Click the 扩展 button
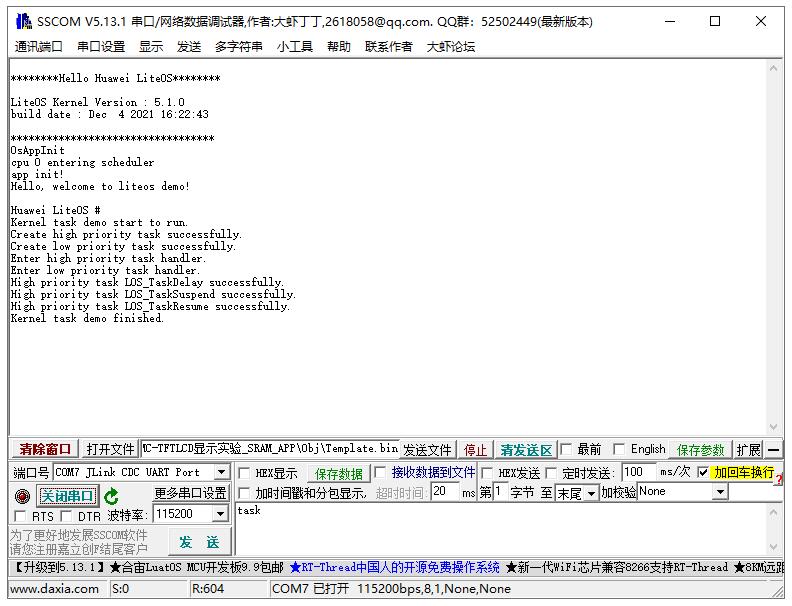This screenshot has height=606, width=792. pyautogui.click(x=748, y=449)
